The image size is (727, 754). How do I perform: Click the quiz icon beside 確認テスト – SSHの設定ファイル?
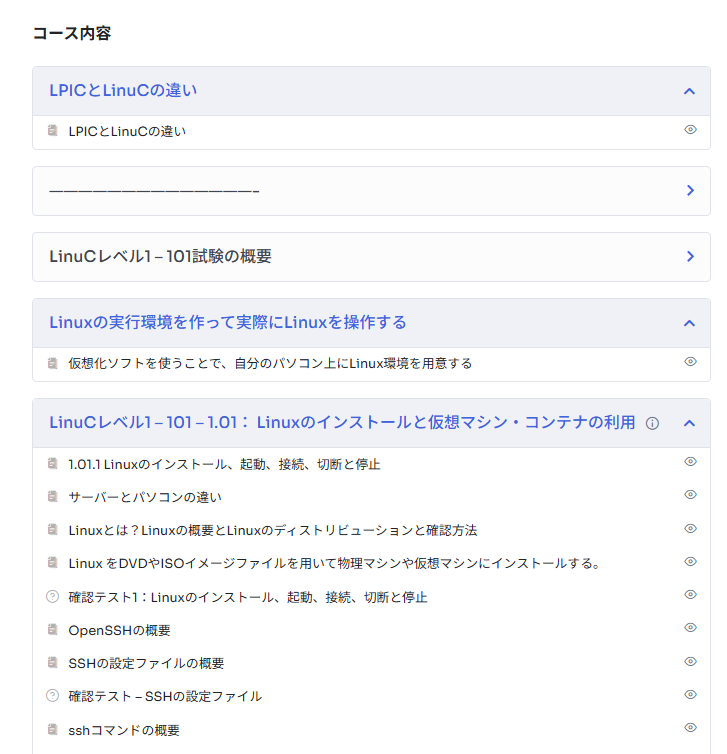click(x=53, y=696)
